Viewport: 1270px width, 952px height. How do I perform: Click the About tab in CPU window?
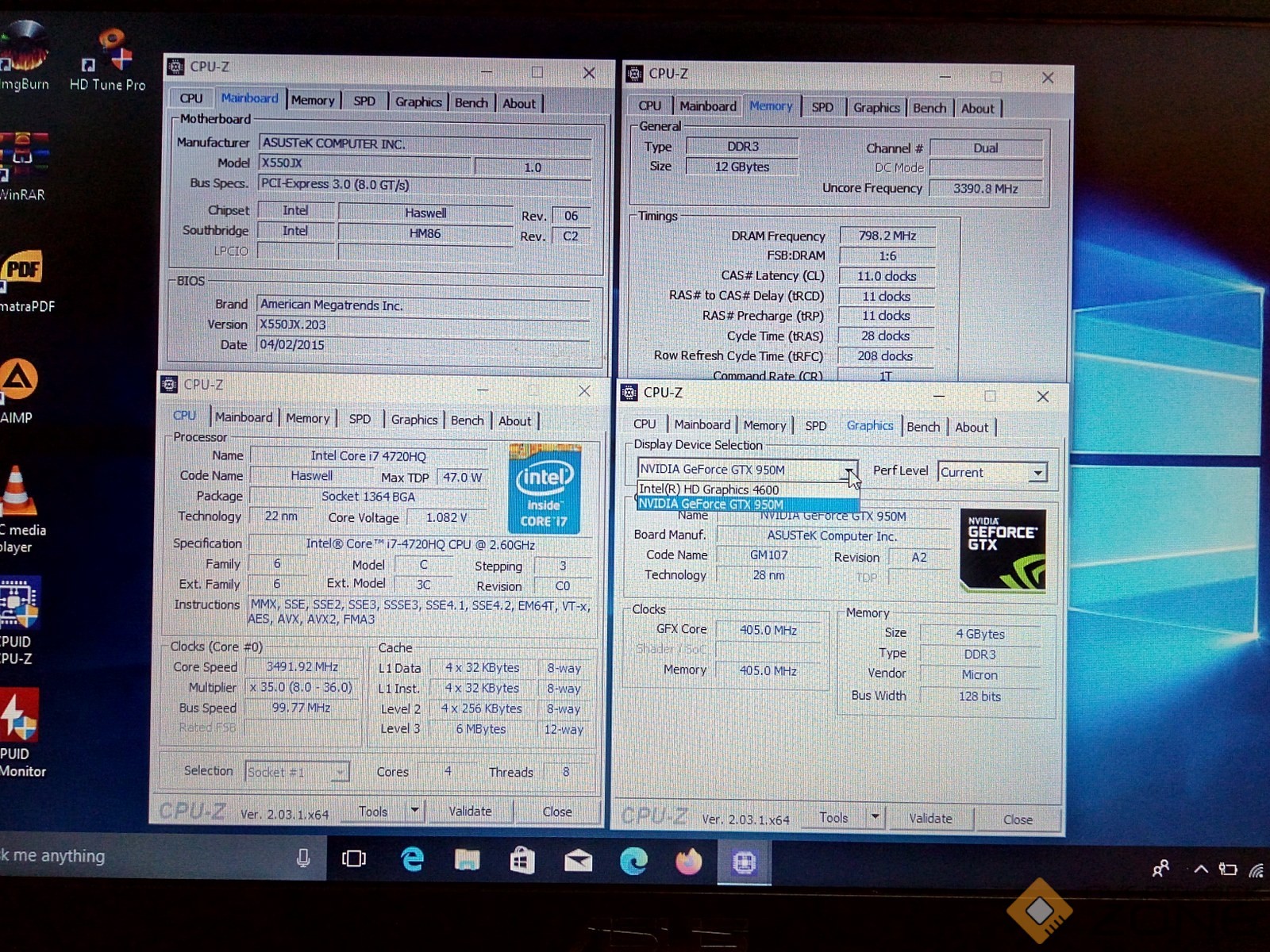point(514,421)
